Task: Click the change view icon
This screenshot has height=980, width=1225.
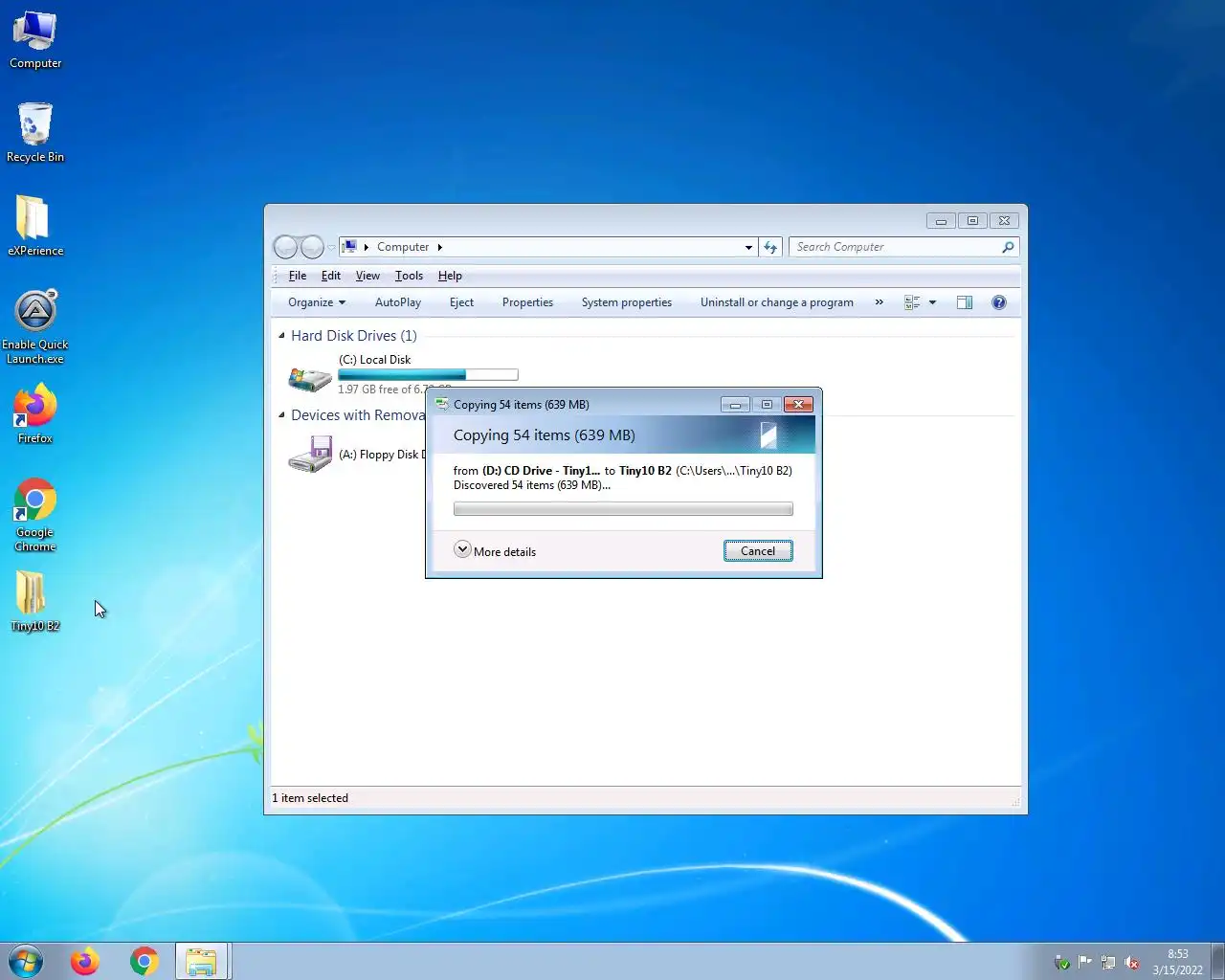Action: click(912, 302)
